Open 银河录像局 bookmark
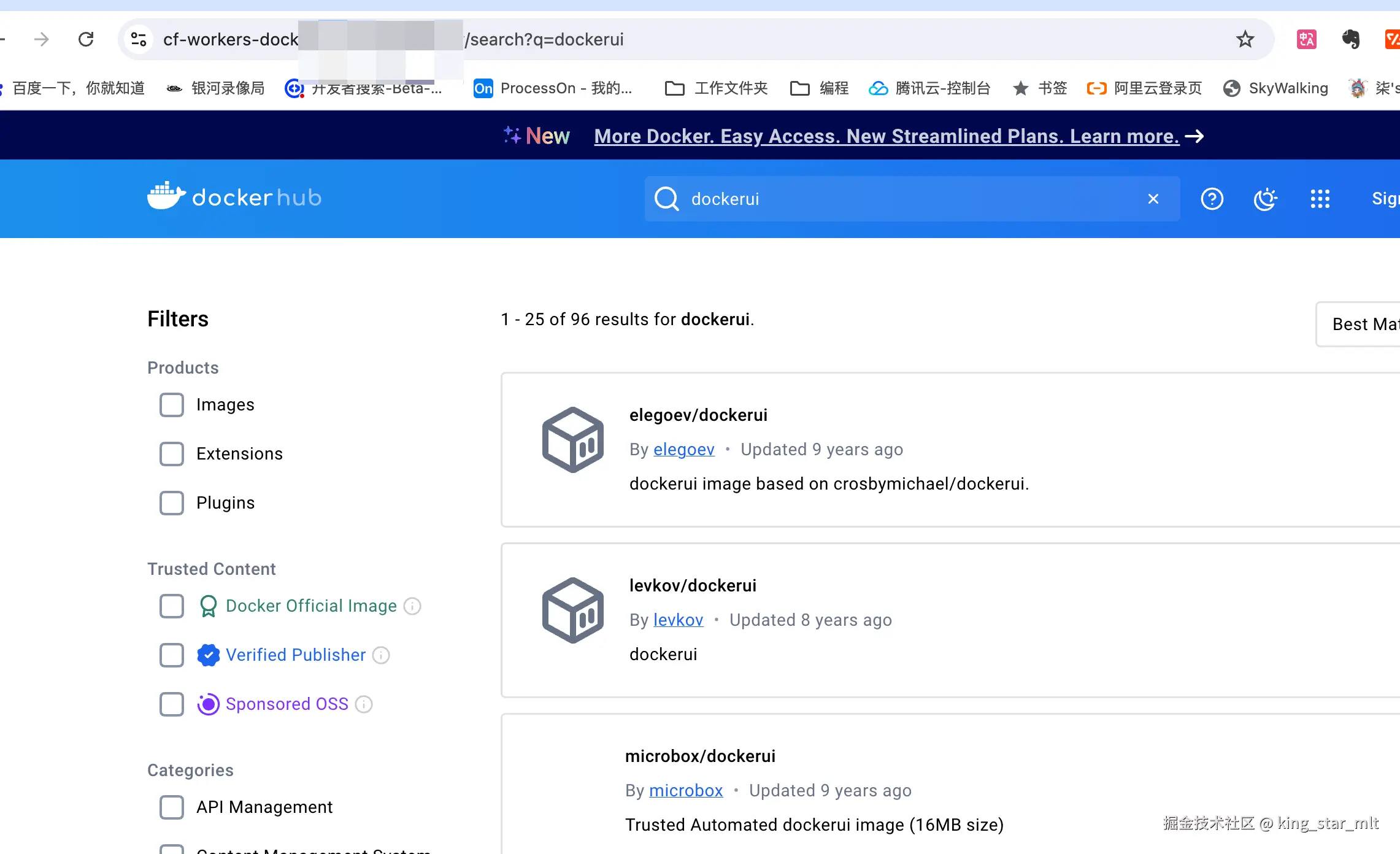1400x854 pixels. coord(216,88)
